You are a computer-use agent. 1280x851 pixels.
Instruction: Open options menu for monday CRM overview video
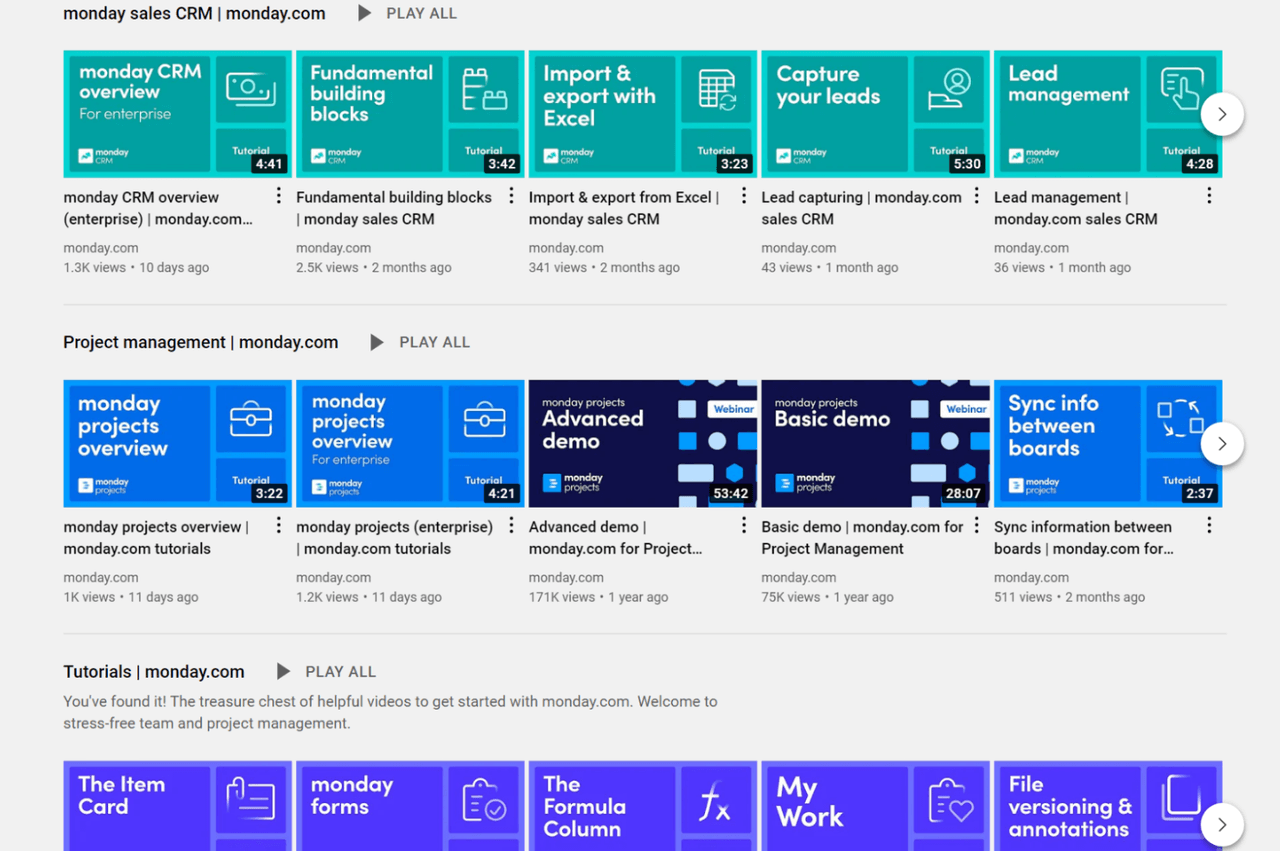tap(279, 196)
